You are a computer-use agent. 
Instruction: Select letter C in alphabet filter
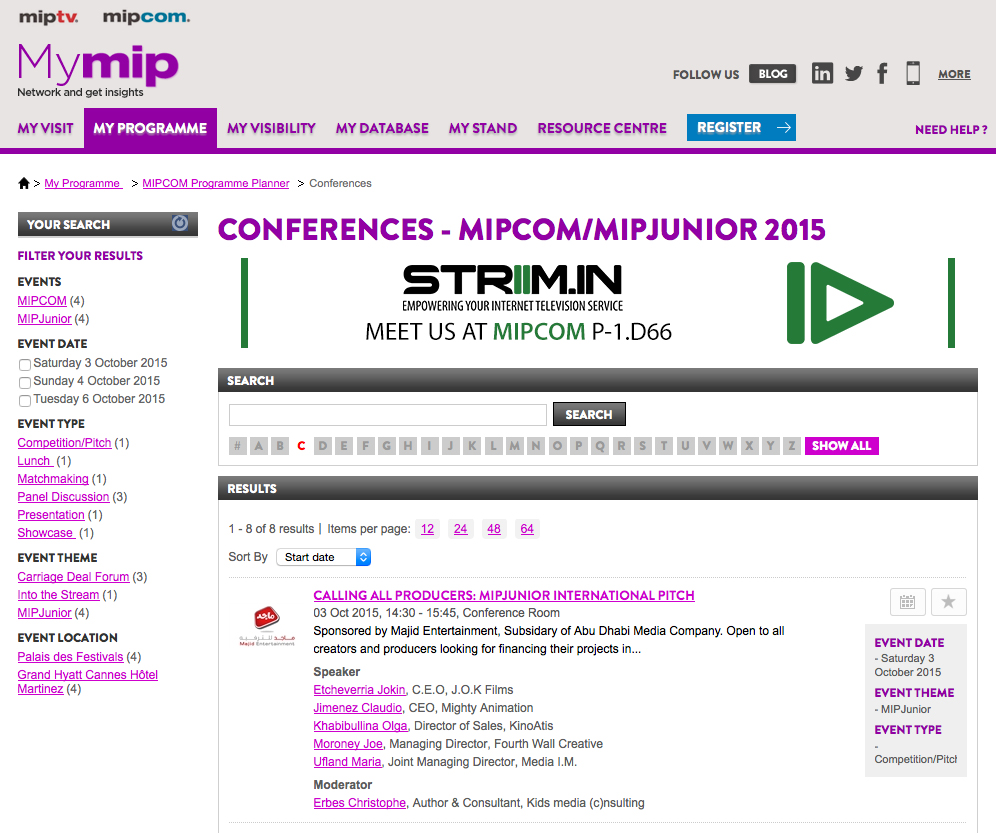(301, 445)
